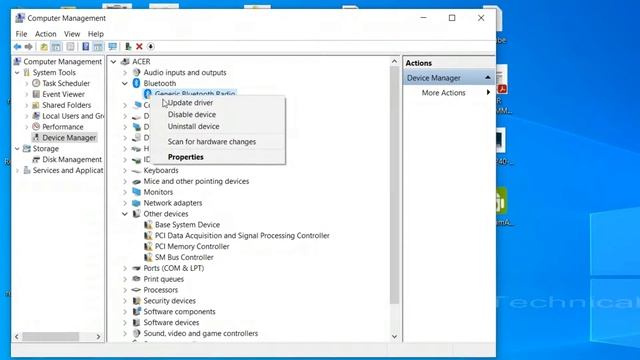The height and width of the screenshot is (360, 640).
Task: Choose Properties from the context menu
Action: pos(218,157)
